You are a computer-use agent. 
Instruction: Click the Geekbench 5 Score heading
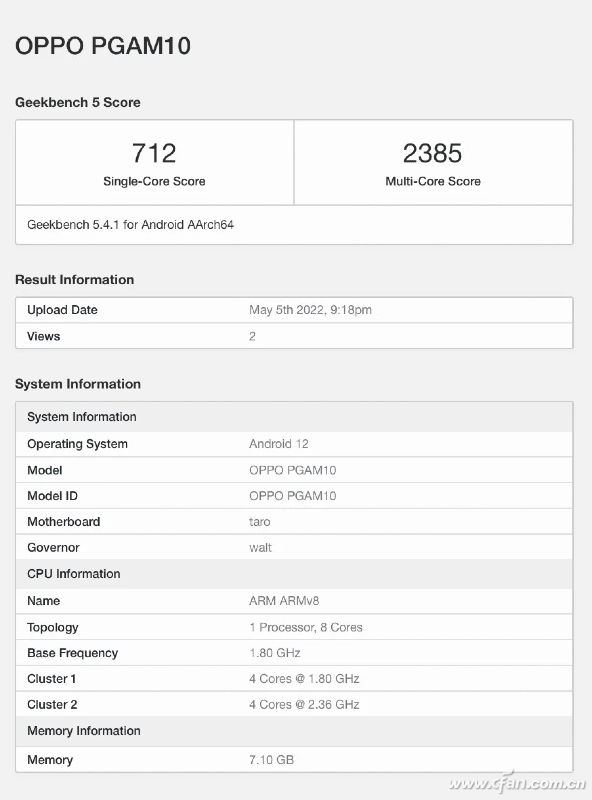coord(78,102)
